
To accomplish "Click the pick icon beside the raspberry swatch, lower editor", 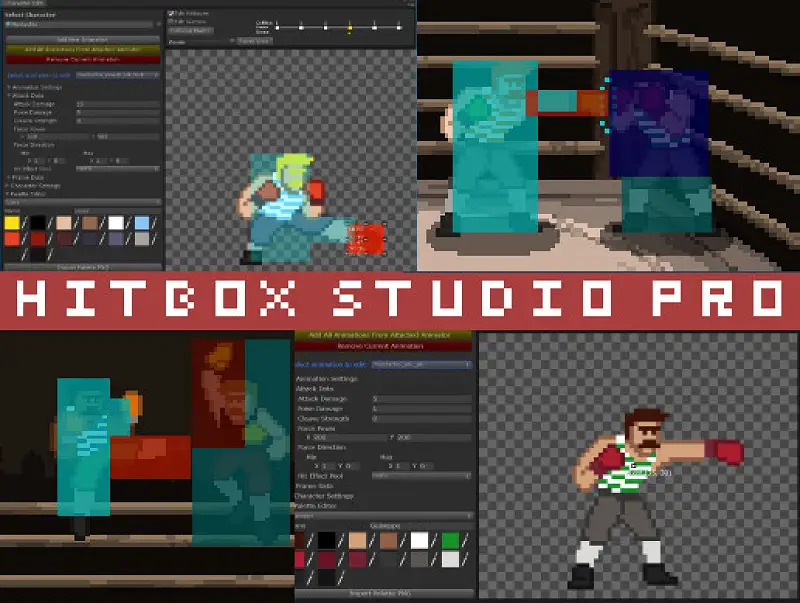I will click(372, 560).
